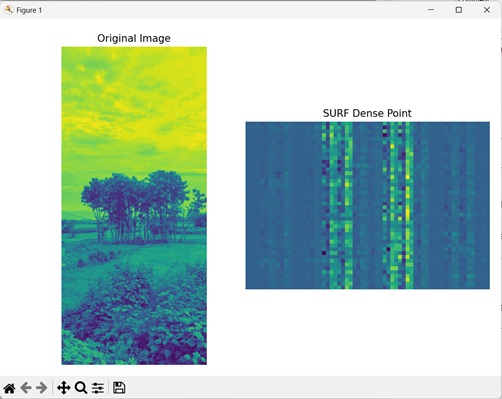Go forward to the next view
This screenshot has height=399, width=502.
[42, 388]
